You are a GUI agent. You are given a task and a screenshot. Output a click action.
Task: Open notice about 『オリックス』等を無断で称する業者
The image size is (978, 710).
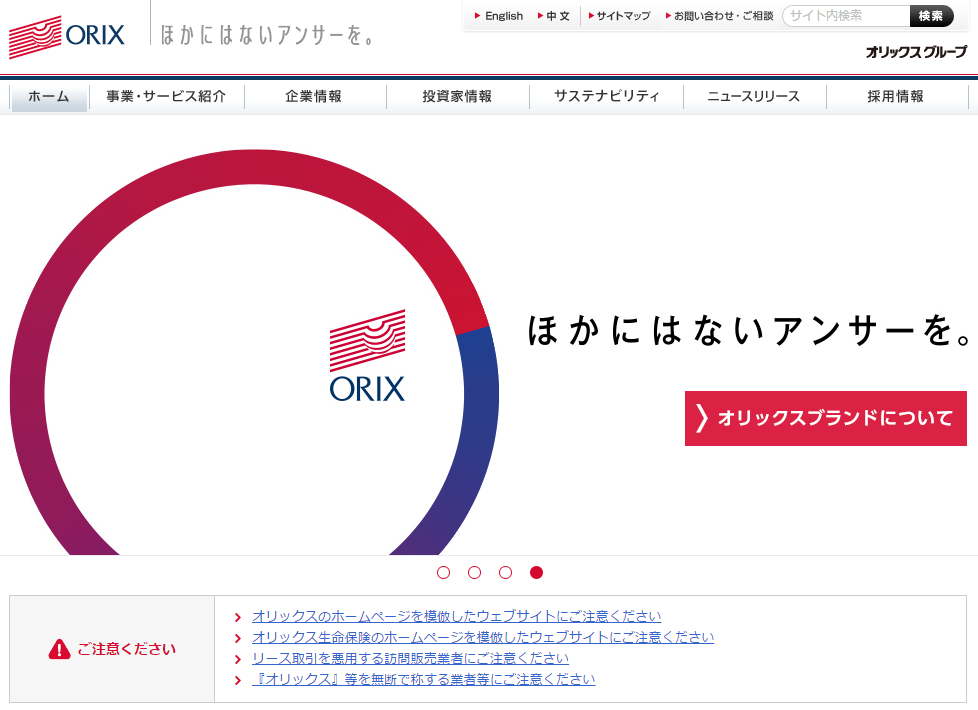pos(424,680)
